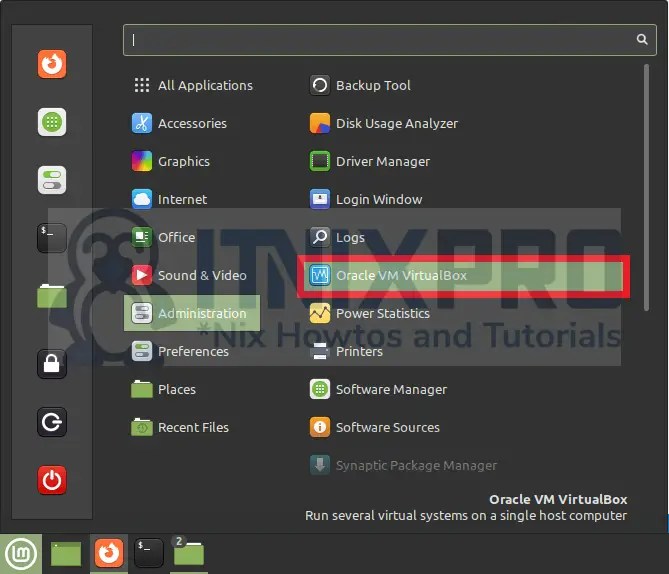
Task: Click the Lock Screen padlock icon
Action: (52, 364)
